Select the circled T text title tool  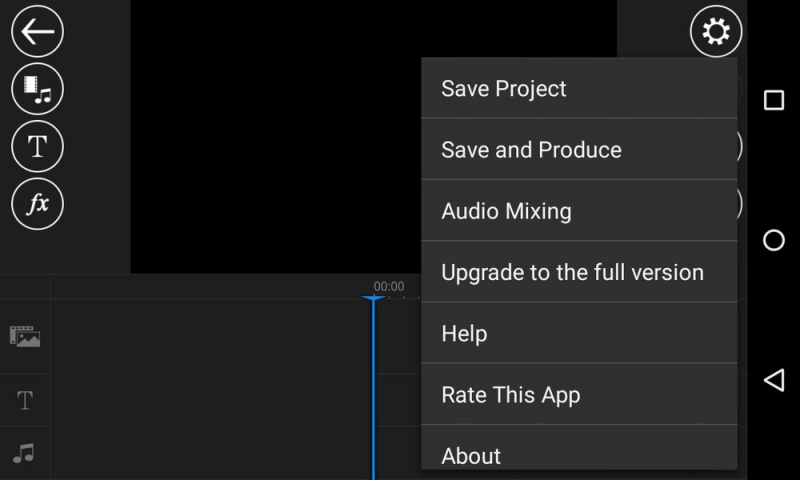[37, 147]
